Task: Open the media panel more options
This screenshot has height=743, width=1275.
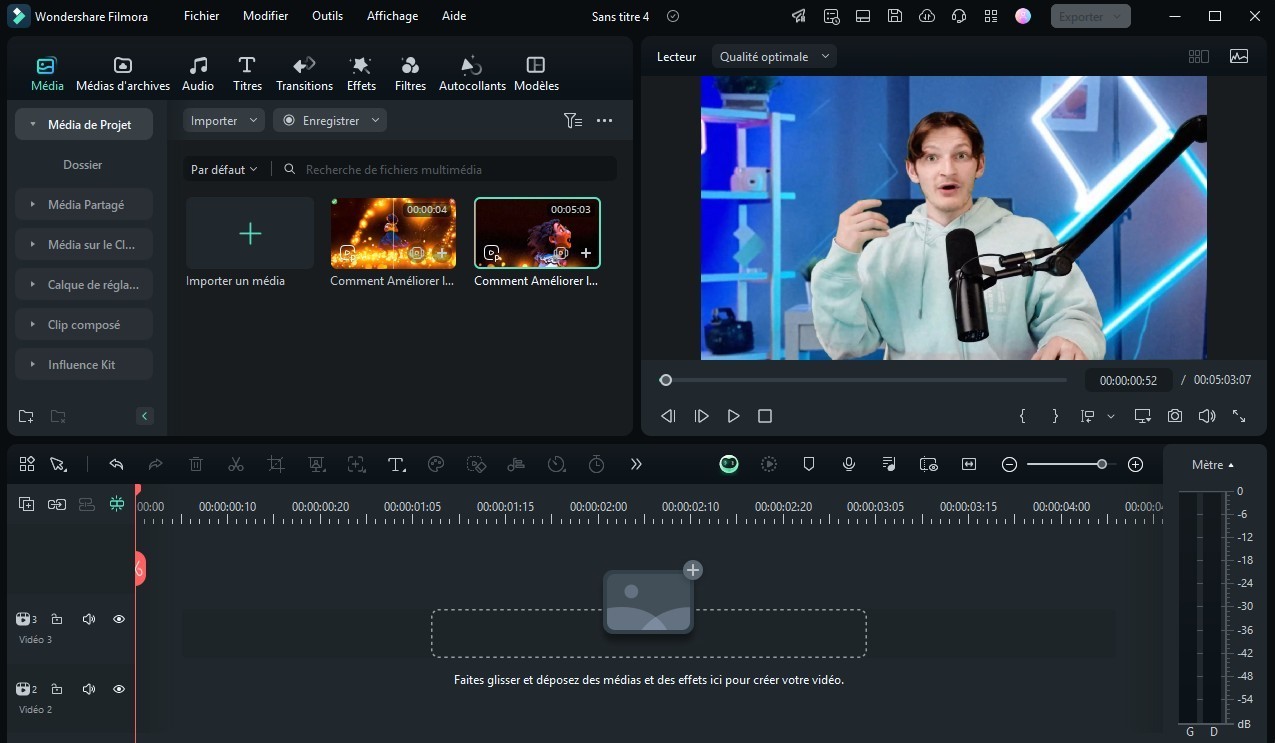Action: [x=604, y=120]
